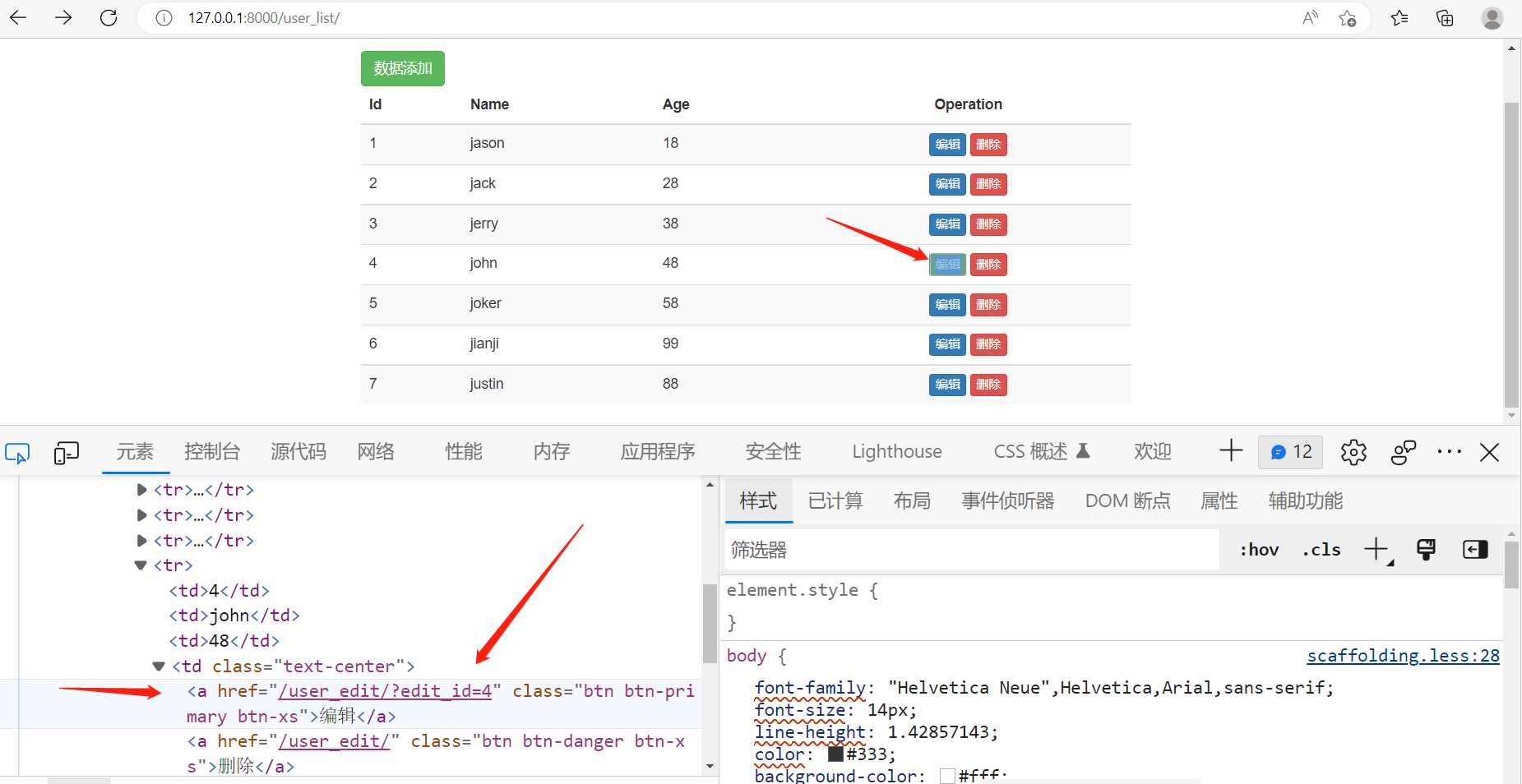Open the 源代码 tab
The width and height of the screenshot is (1522, 784).
298,452
